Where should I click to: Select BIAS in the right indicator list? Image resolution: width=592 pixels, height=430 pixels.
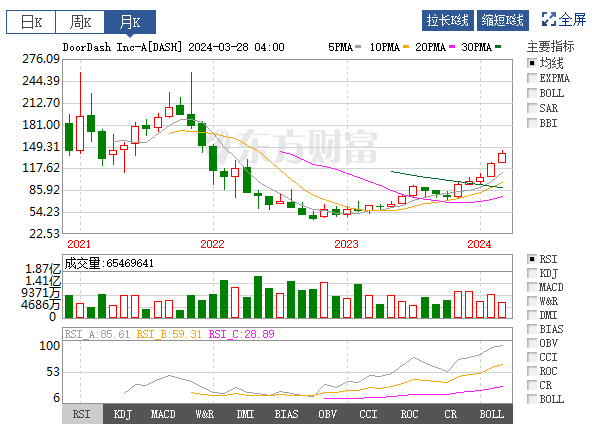point(532,329)
